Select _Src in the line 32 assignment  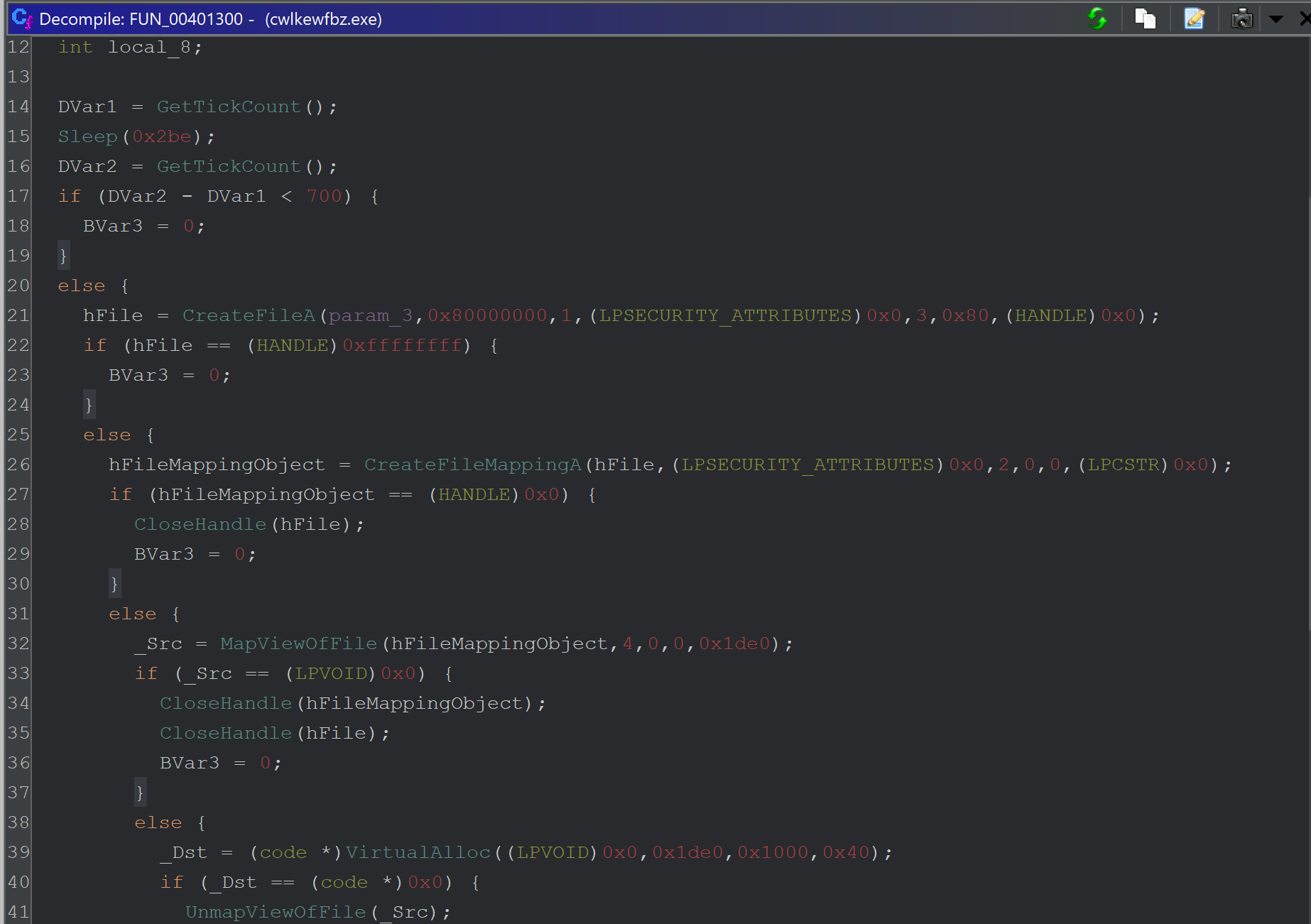[158, 643]
